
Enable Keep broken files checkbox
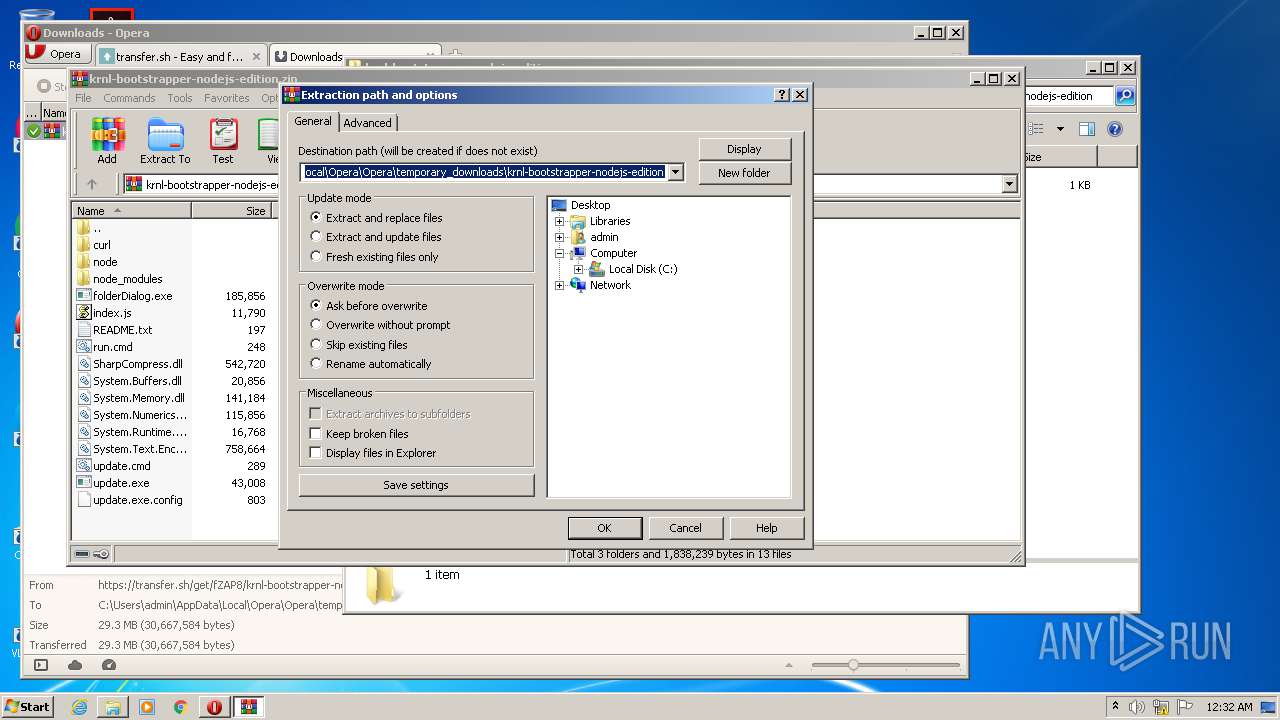[x=316, y=434]
